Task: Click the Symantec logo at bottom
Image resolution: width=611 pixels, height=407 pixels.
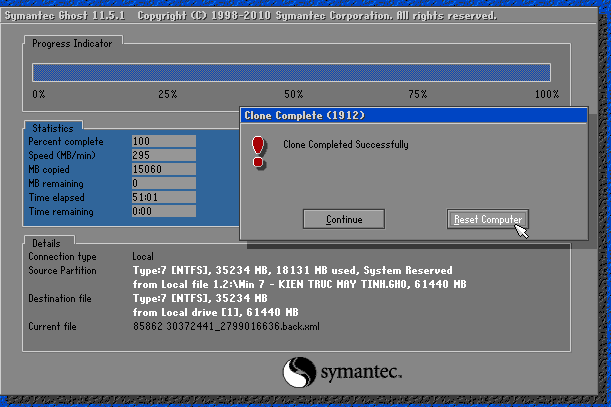Action: tap(342, 372)
